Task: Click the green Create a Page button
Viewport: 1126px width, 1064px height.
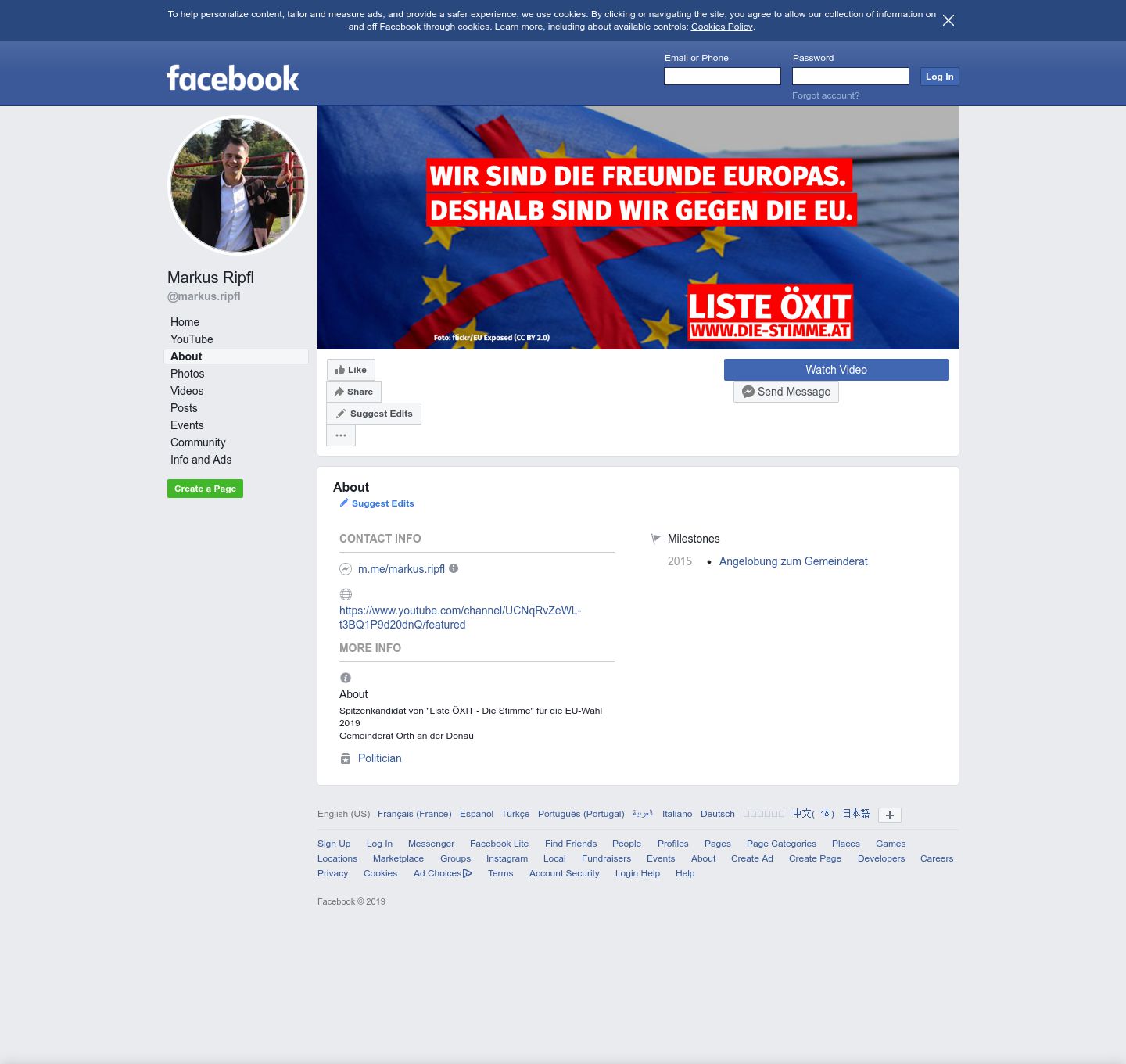Action: tap(205, 489)
